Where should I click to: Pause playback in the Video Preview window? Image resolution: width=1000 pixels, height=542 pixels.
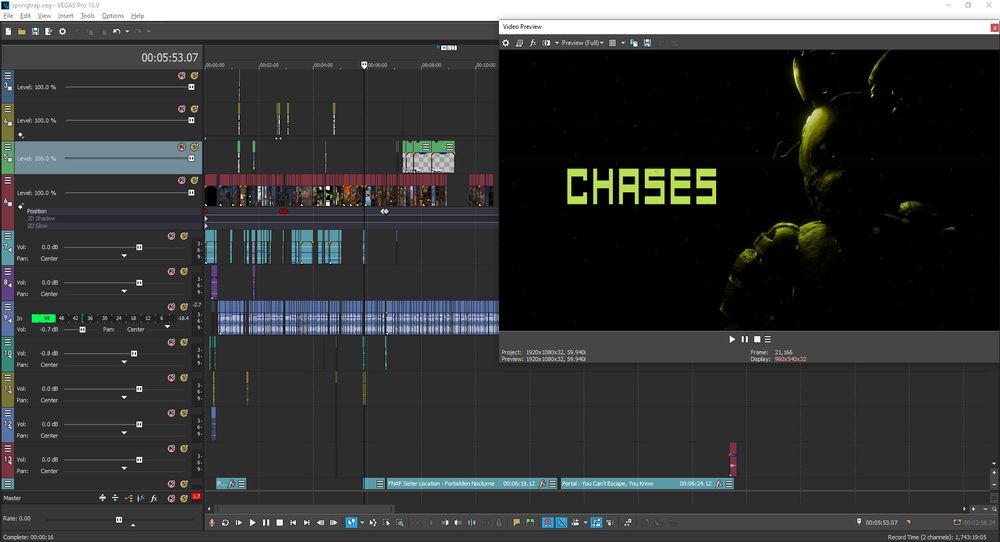(744, 339)
